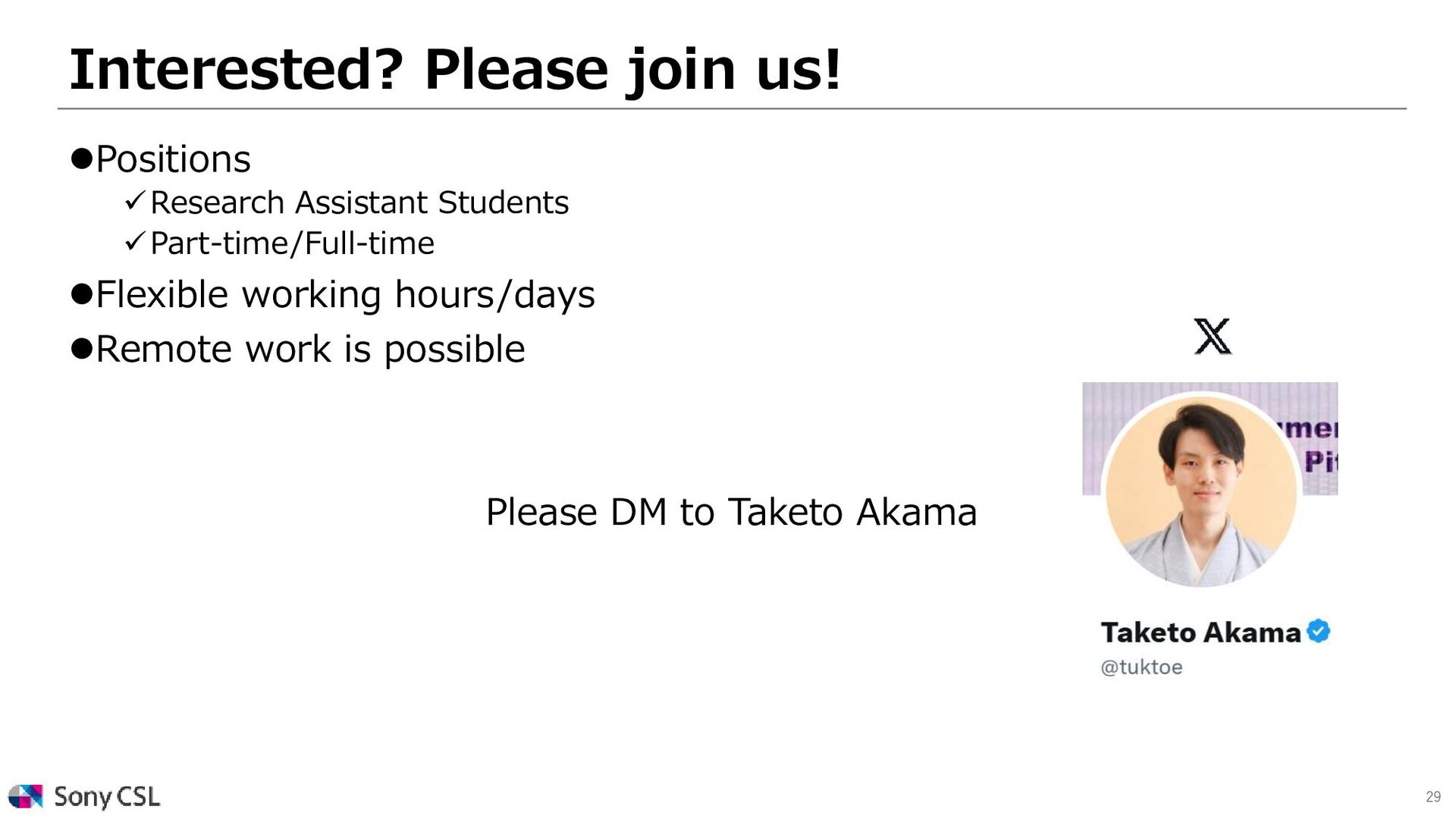This screenshot has height=819, width=1456.
Task: Click the Remote work is possible text
Action: click(x=310, y=350)
